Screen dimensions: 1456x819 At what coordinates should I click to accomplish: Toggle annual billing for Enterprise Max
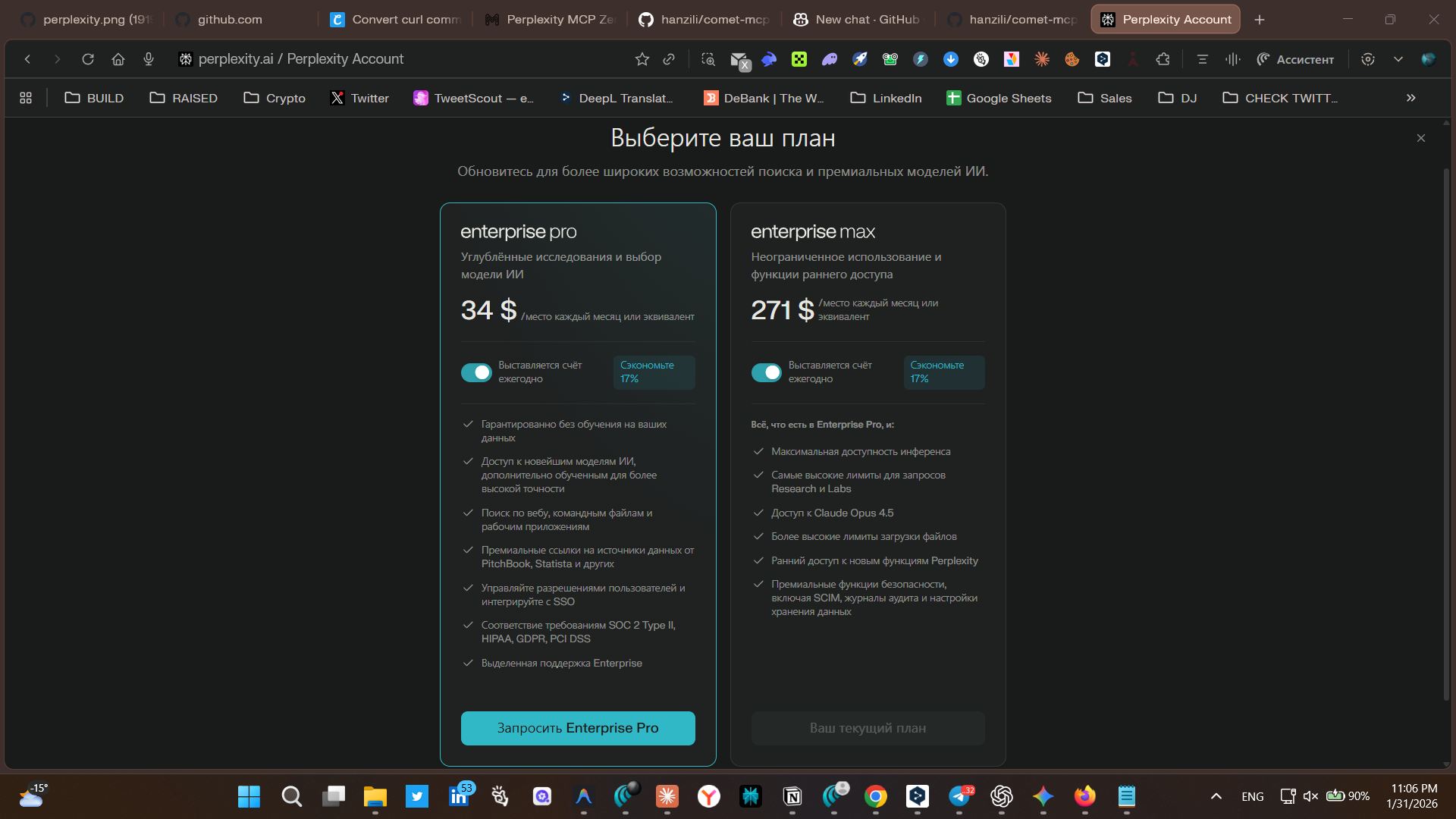click(766, 372)
